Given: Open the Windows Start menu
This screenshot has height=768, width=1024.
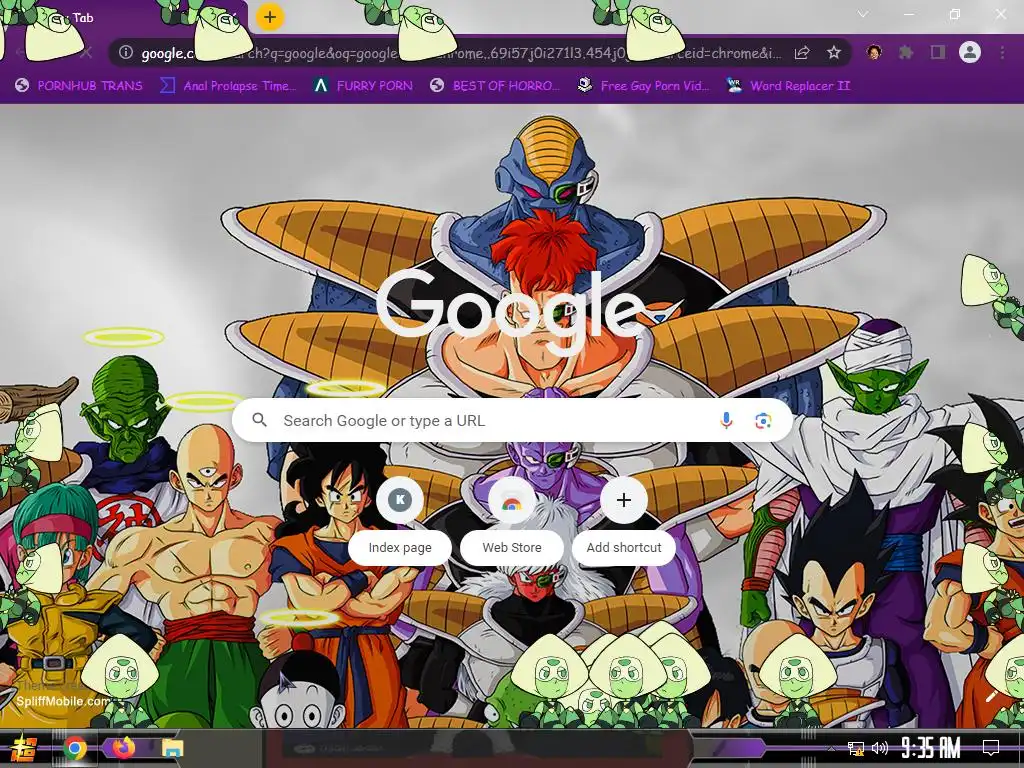Looking at the screenshot, I should click(24, 748).
